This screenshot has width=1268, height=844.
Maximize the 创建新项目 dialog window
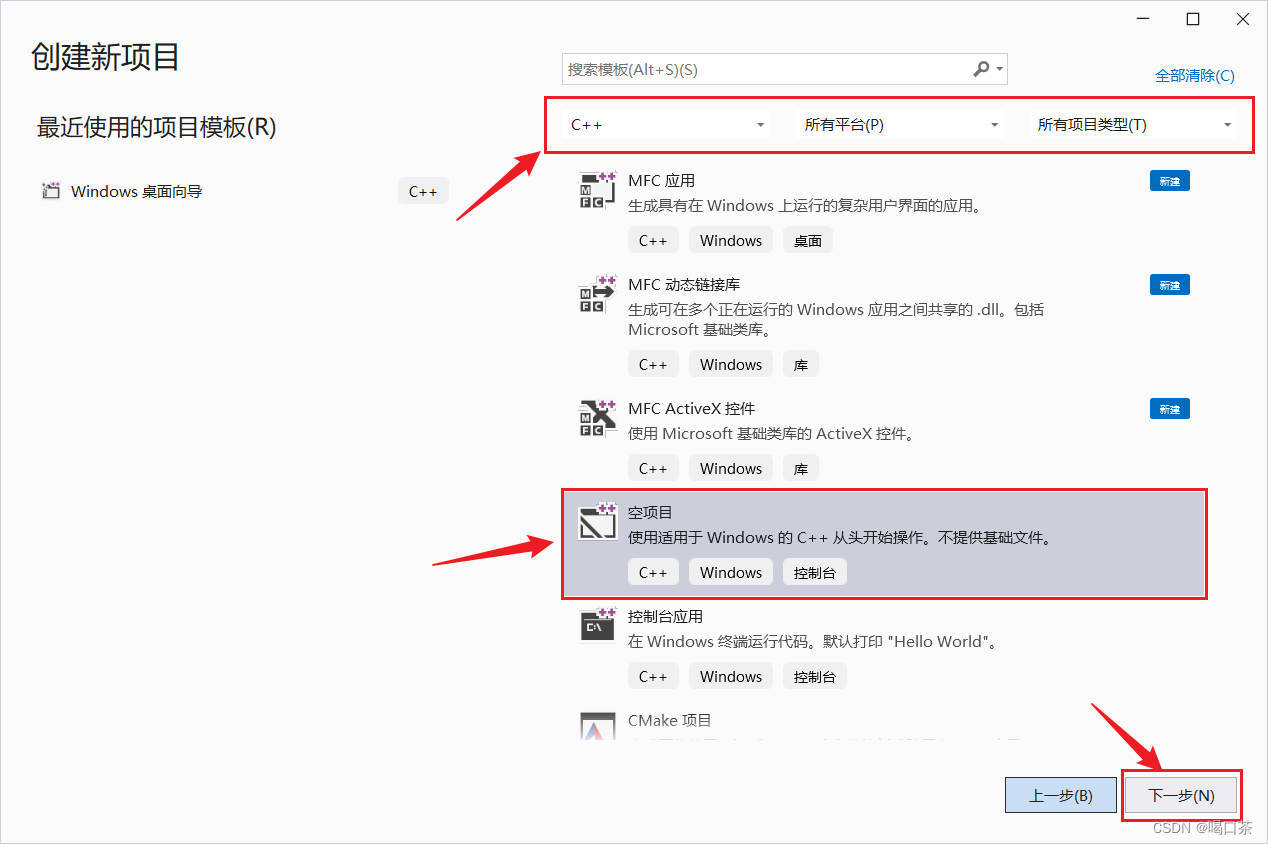[x=1192, y=19]
